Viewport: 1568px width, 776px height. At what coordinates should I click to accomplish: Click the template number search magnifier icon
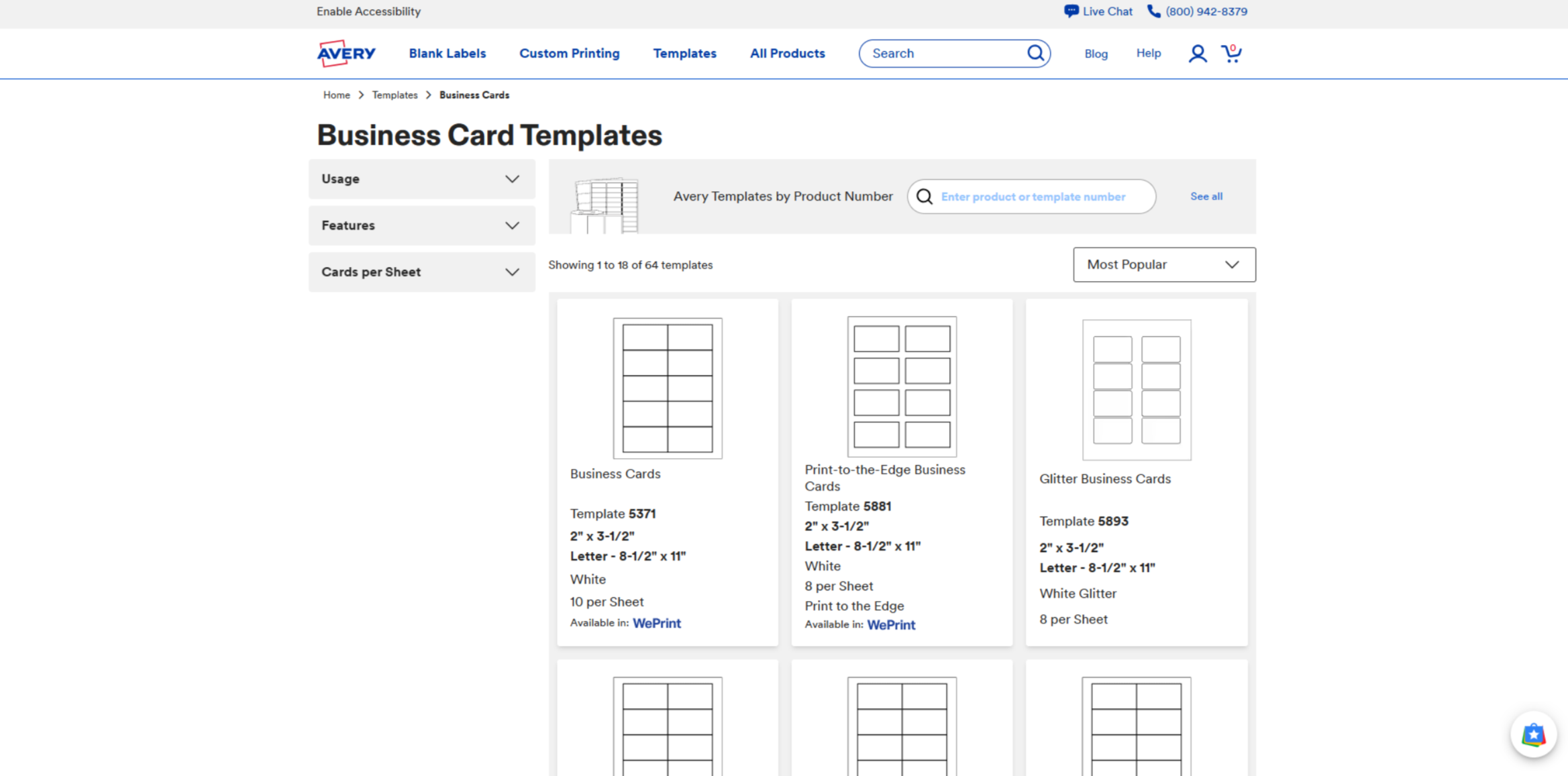925,197
